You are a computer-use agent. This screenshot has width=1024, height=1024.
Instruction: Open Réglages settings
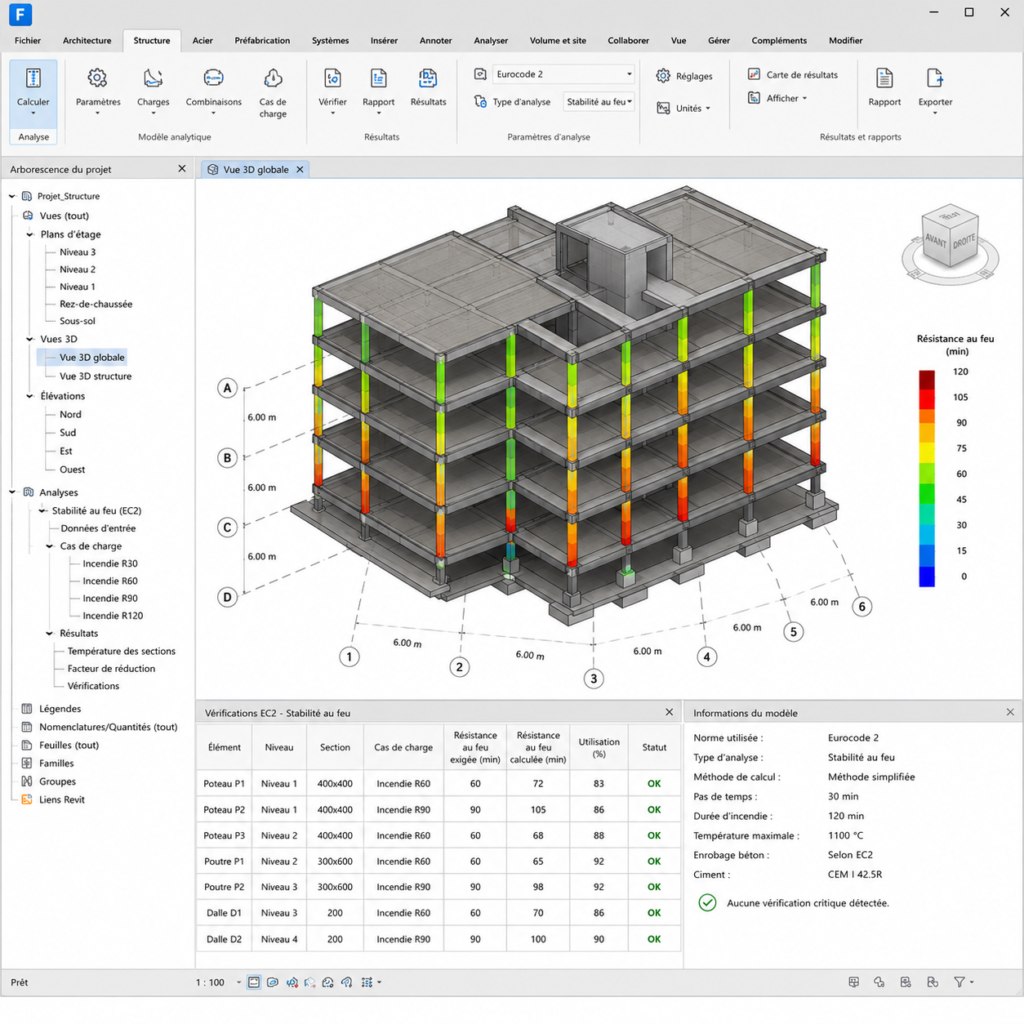[684, 76]
